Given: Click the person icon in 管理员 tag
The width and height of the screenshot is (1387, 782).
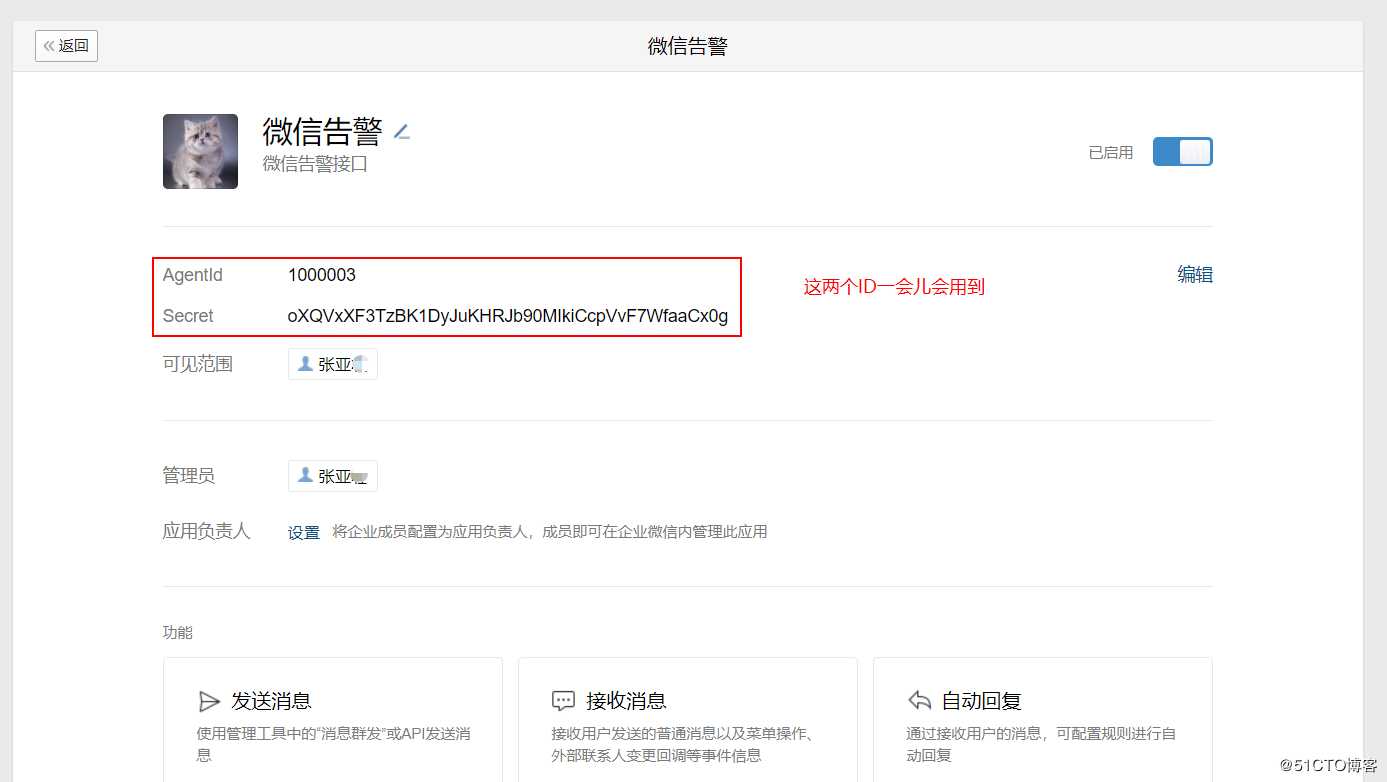Looking at the screenshot, I should point(306,475).
